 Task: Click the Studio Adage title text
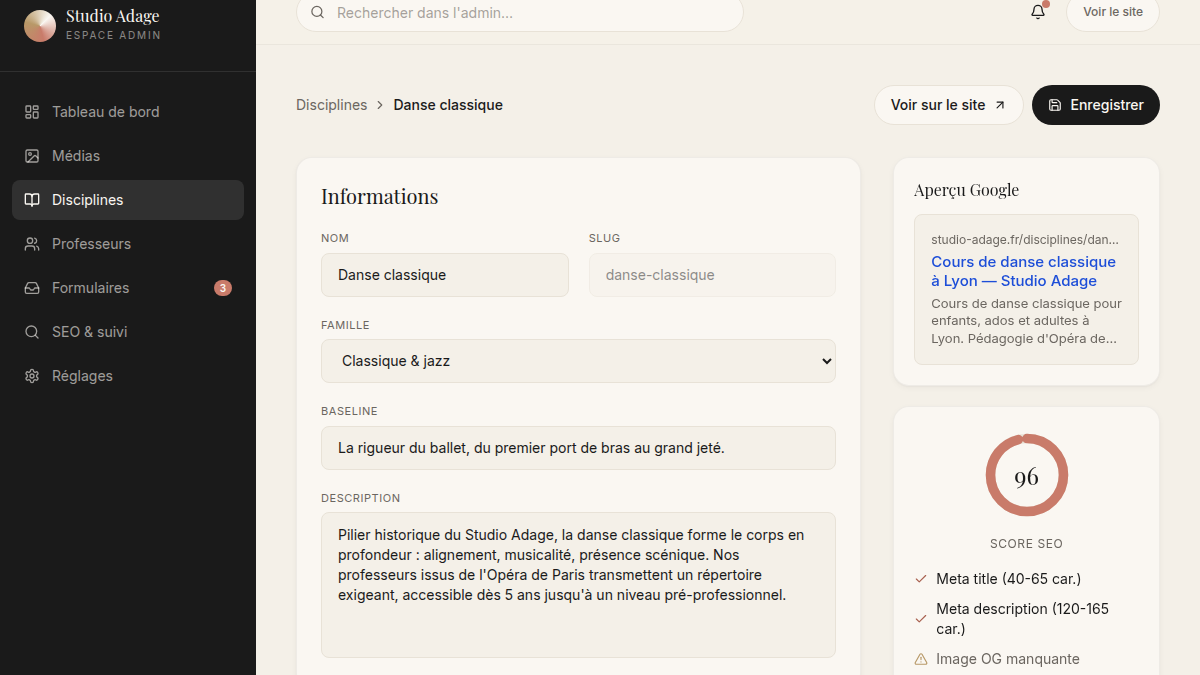tap(113, 16)
